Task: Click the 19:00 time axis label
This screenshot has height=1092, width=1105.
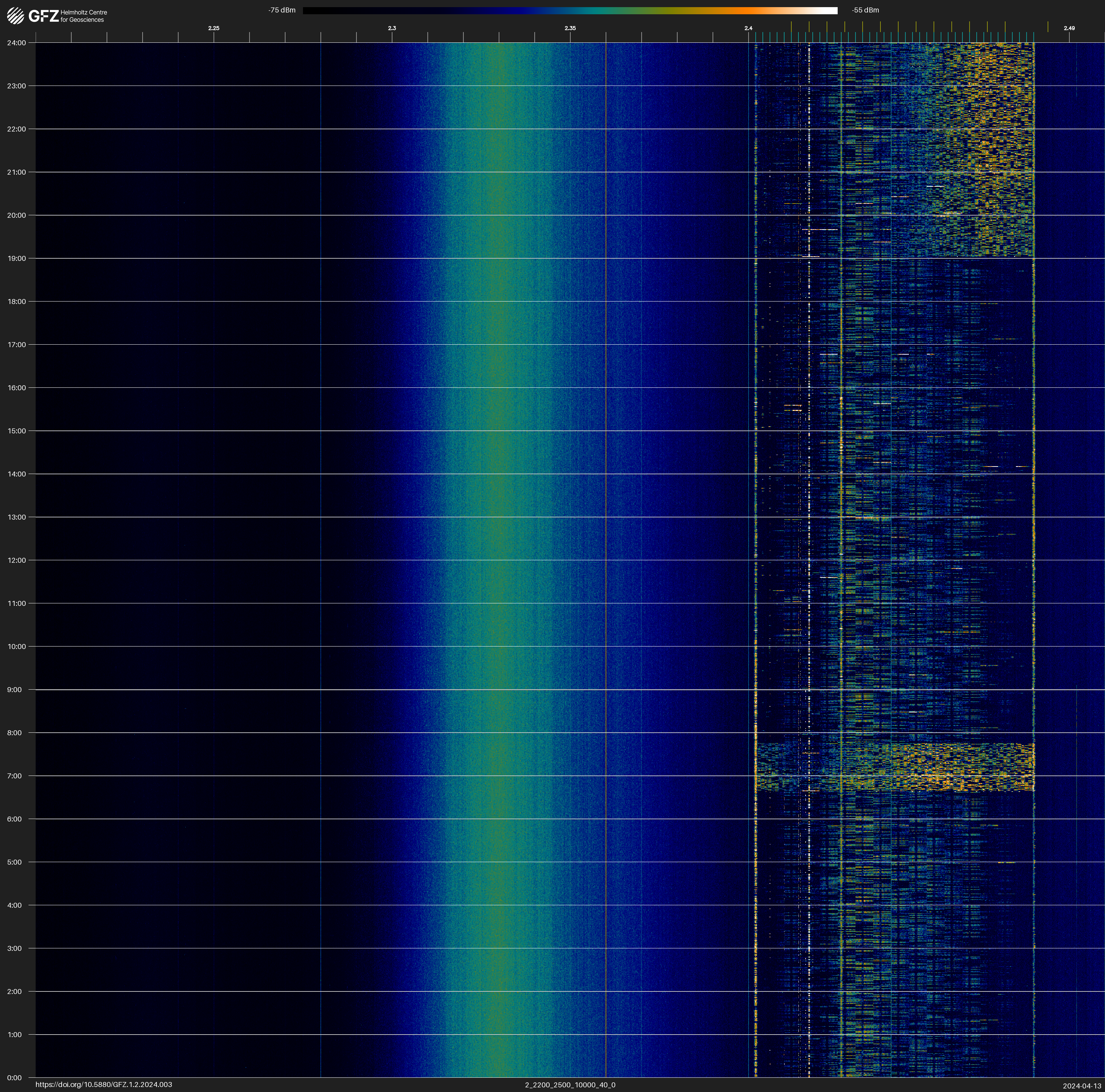Action: 17,258
